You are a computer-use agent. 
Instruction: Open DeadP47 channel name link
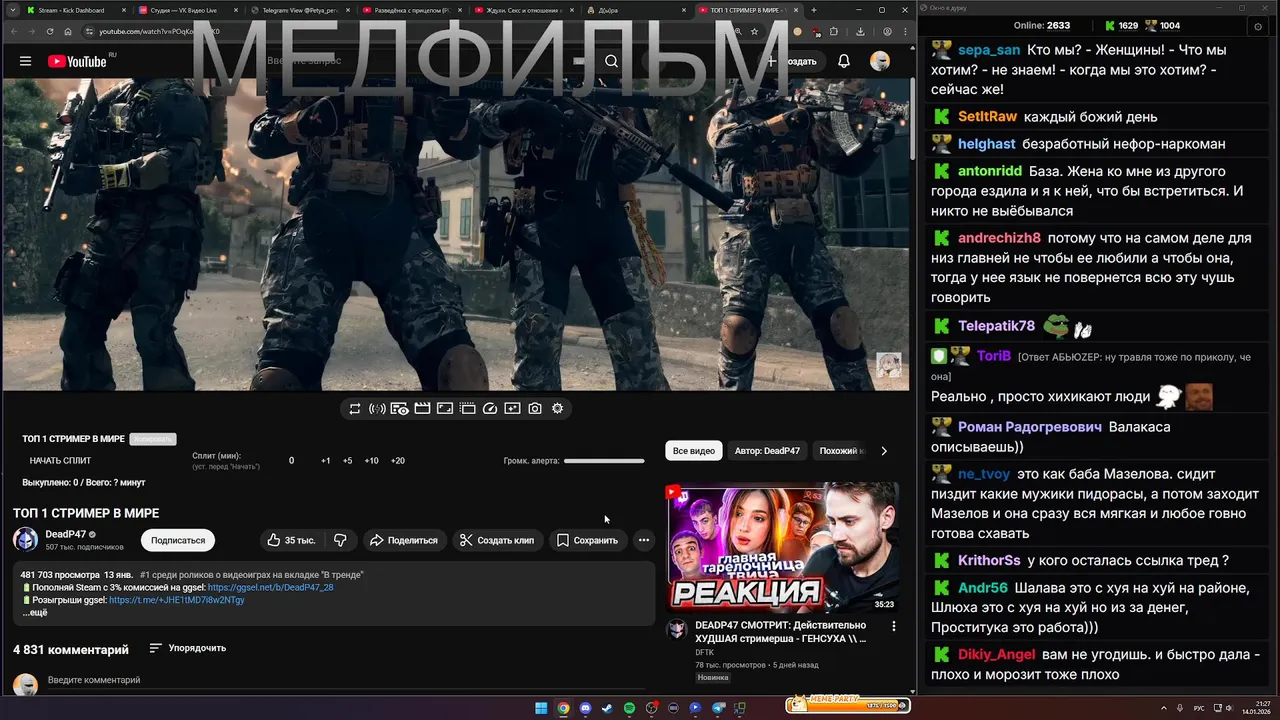point(65,534)
